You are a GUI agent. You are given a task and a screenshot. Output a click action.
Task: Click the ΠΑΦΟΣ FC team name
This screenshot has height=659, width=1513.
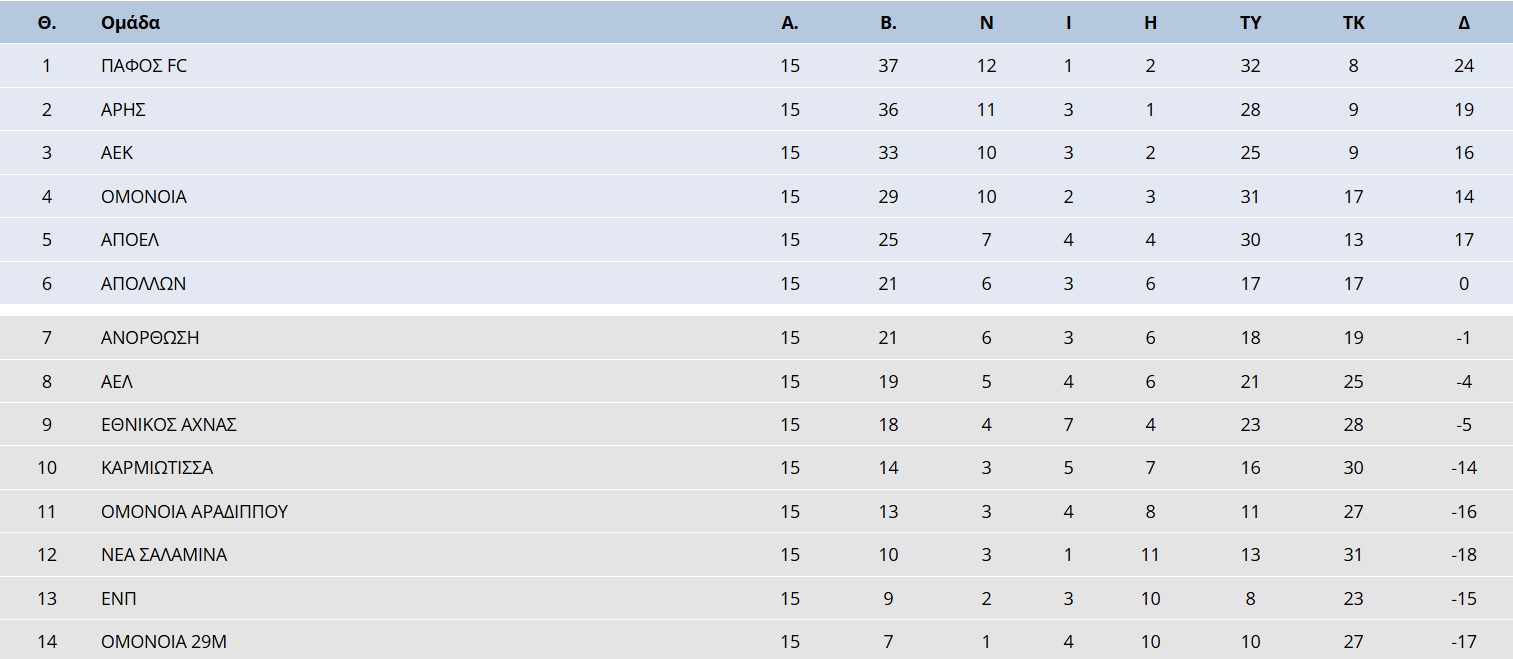click(x=144, y=66)
